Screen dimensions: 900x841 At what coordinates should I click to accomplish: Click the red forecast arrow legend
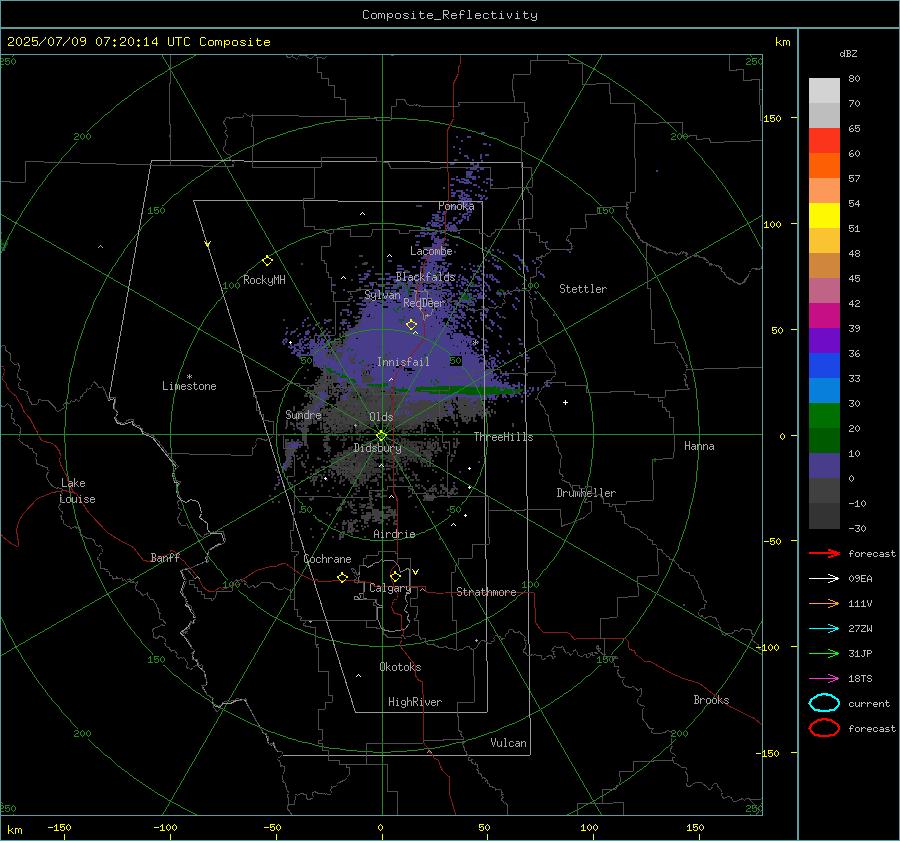pos(824,553)
